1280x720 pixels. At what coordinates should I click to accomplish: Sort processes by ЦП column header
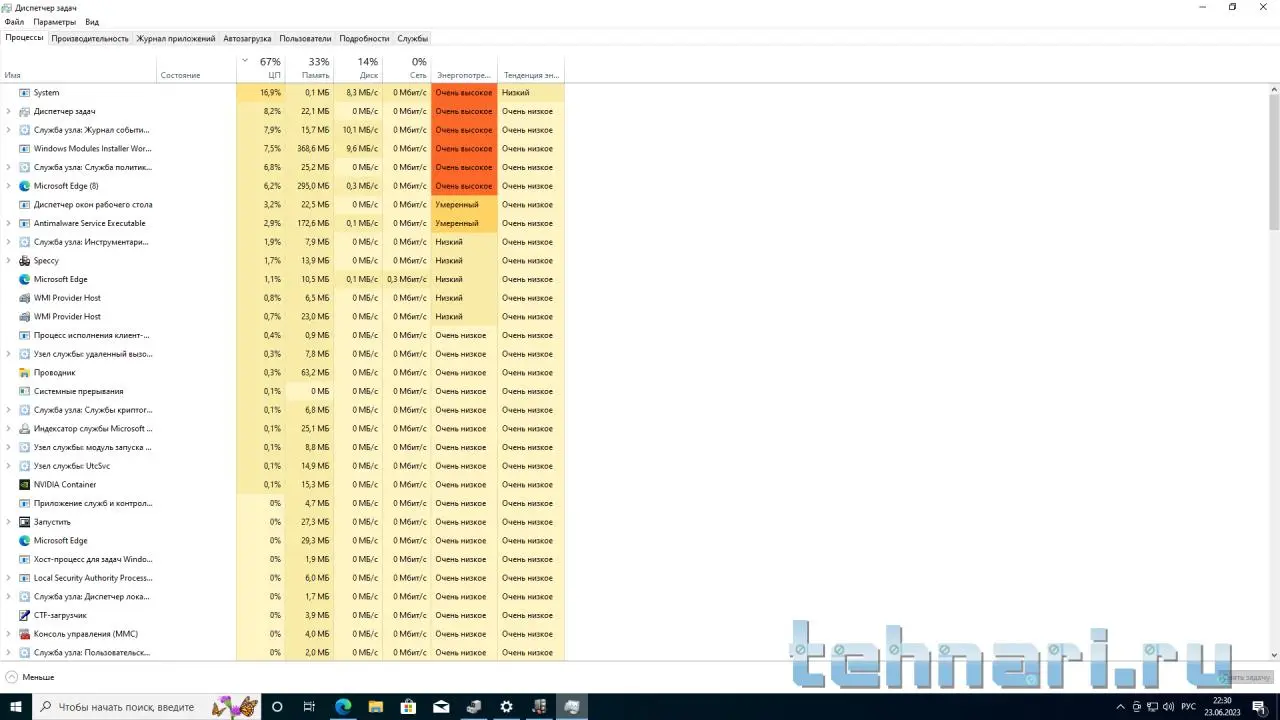click(x=260, y=68)
